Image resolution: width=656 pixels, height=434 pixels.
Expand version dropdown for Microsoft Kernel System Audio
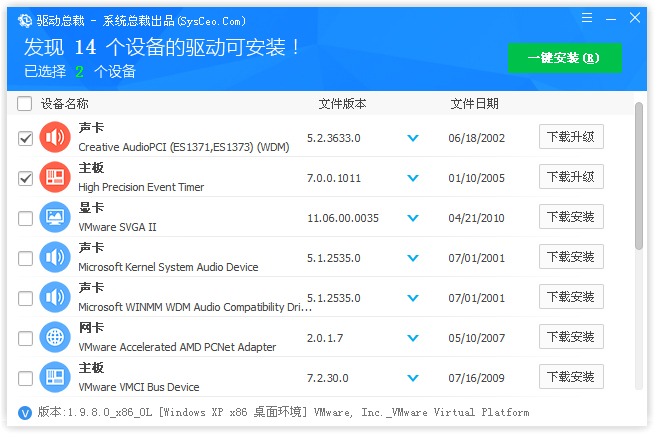[x=413, y=258]
